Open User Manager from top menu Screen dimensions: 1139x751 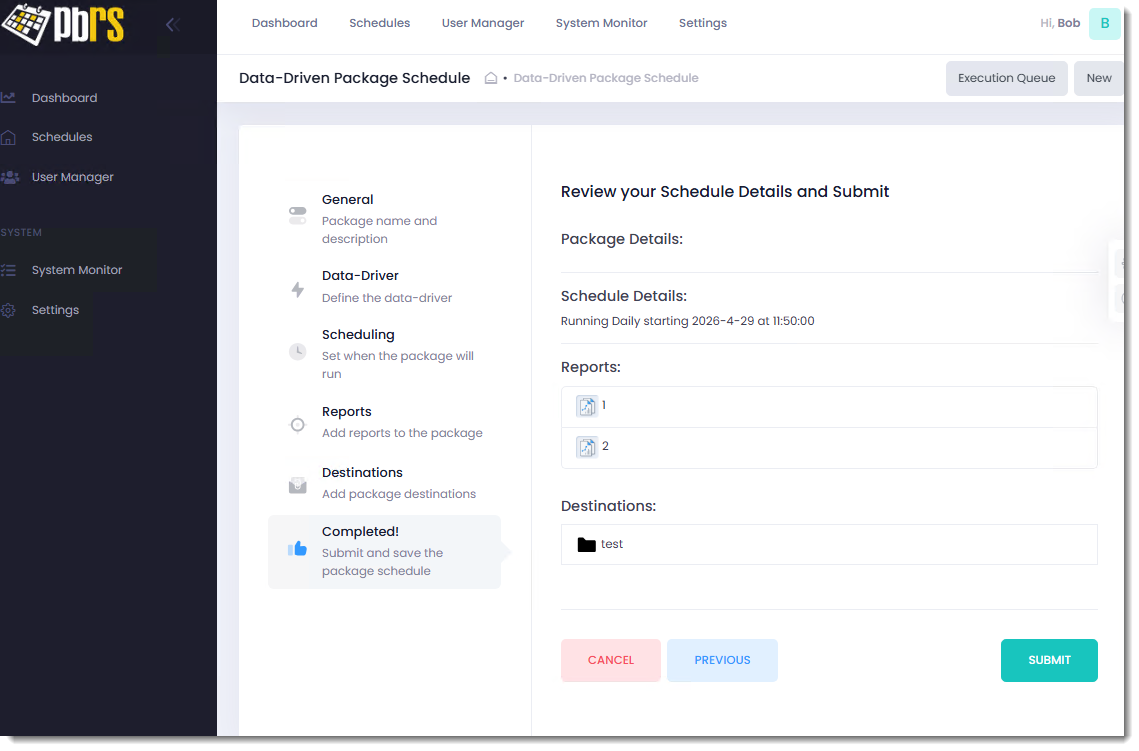pos(482,23)
